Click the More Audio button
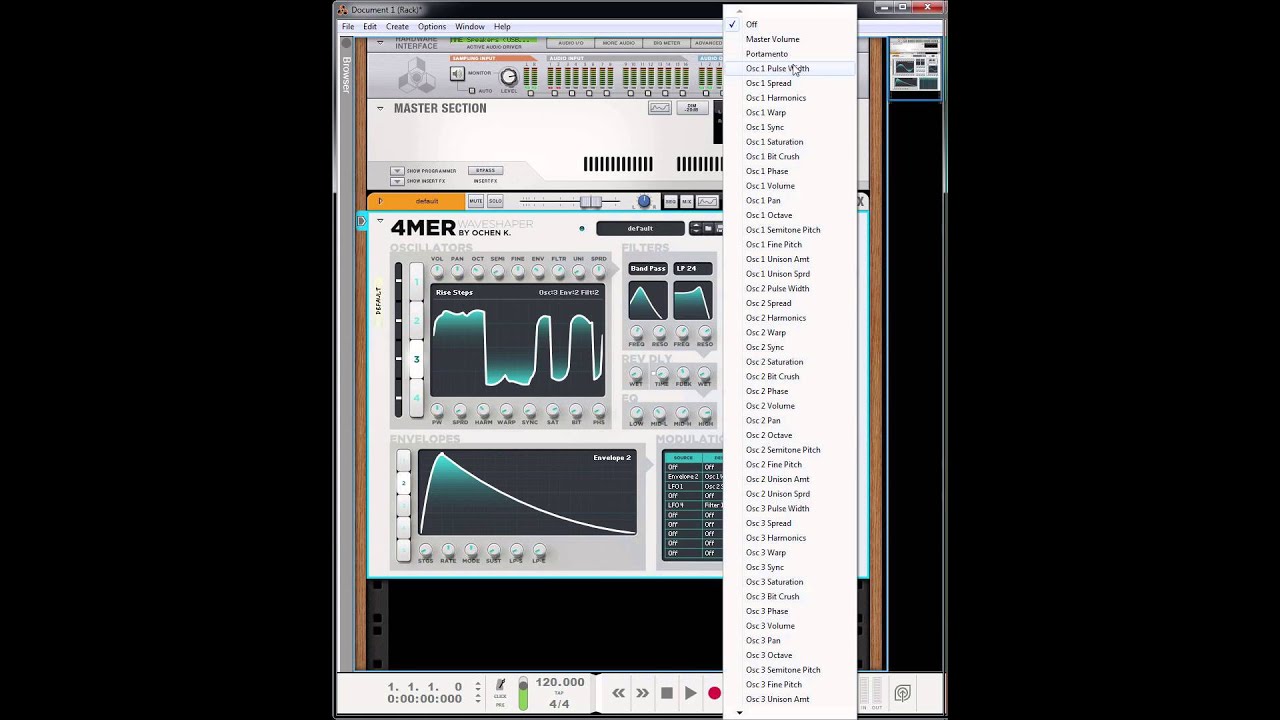 coord(619,43)
